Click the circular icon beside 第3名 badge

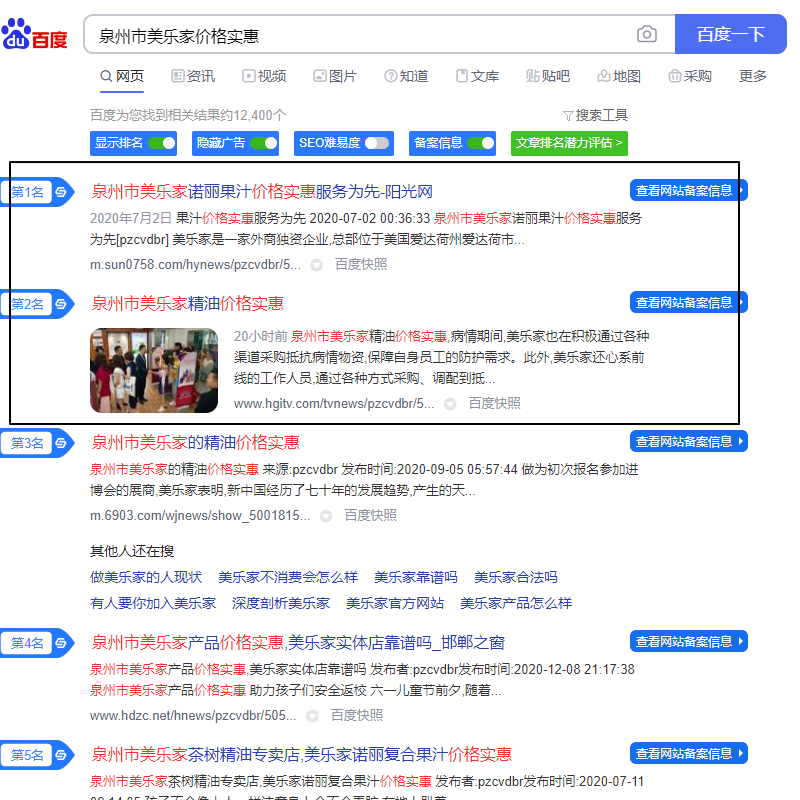click(x=61, y=443)
